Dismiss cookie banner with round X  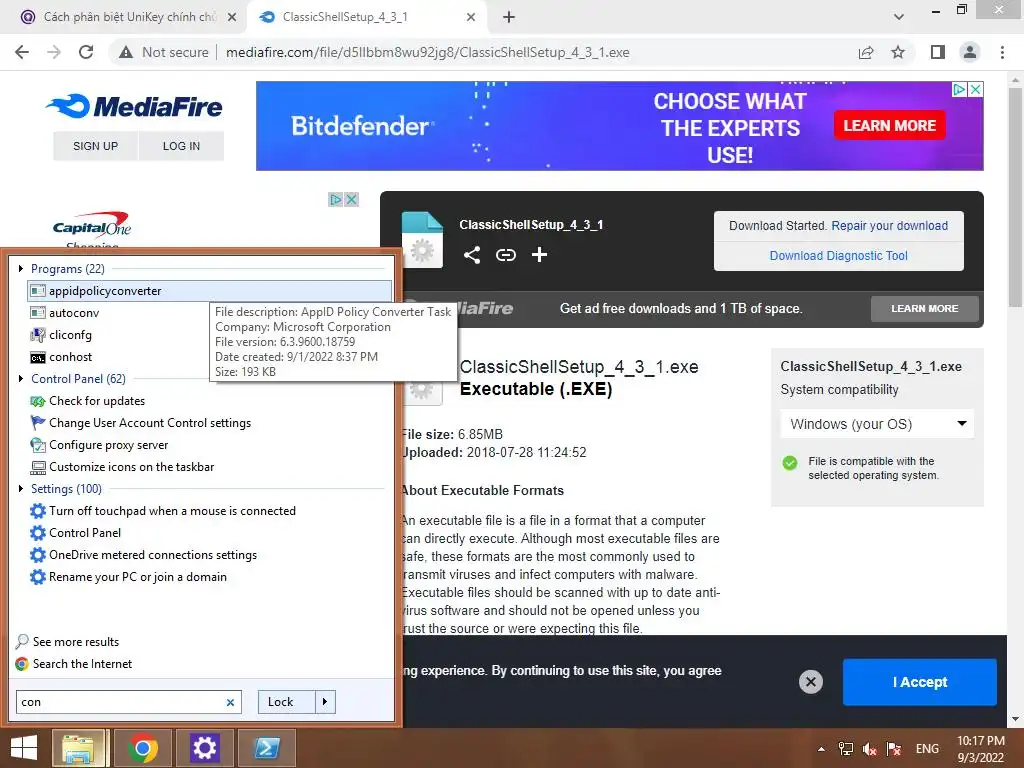pos(810,682)
